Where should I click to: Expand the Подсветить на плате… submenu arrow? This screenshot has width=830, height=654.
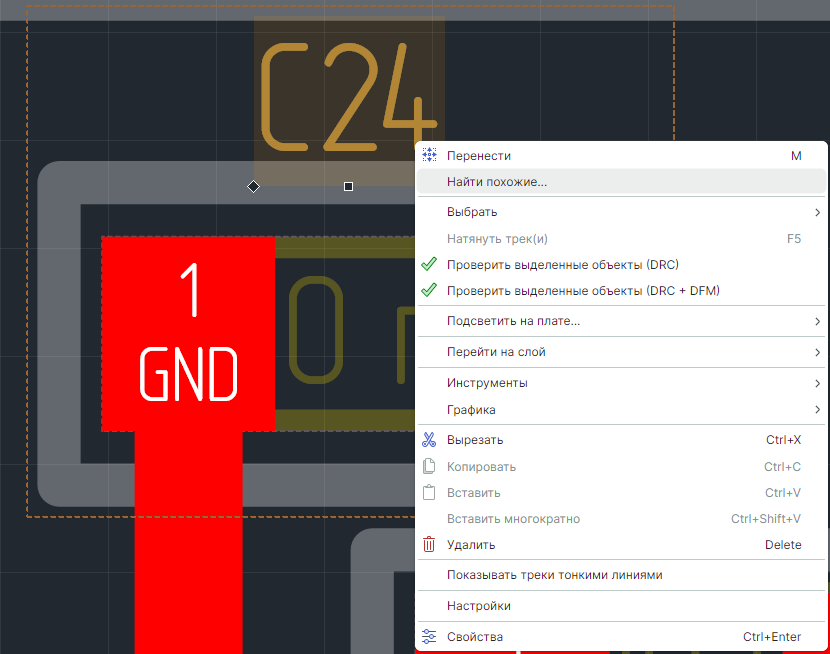pos(817,321)
